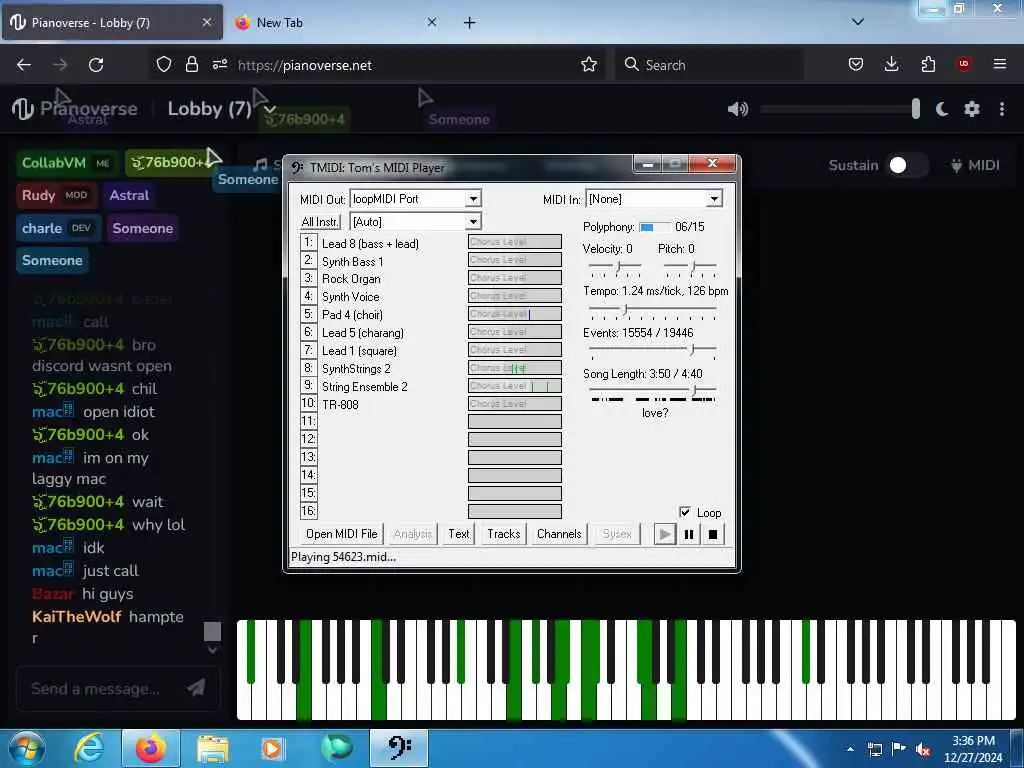
Task: Select user Rudy MOD in list
Action: click(56, 195)
